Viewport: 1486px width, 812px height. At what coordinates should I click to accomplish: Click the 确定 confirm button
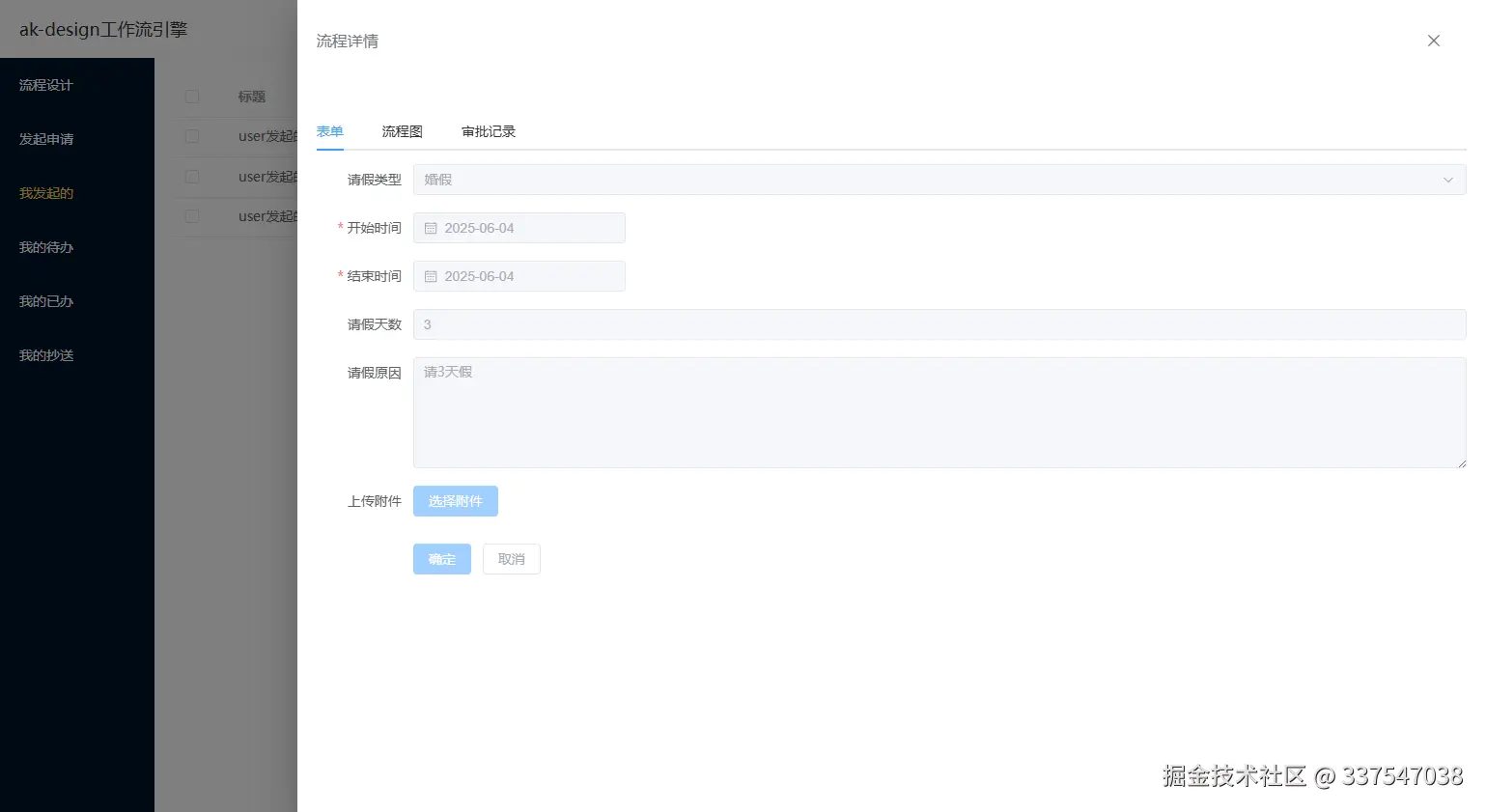point(441,558)
